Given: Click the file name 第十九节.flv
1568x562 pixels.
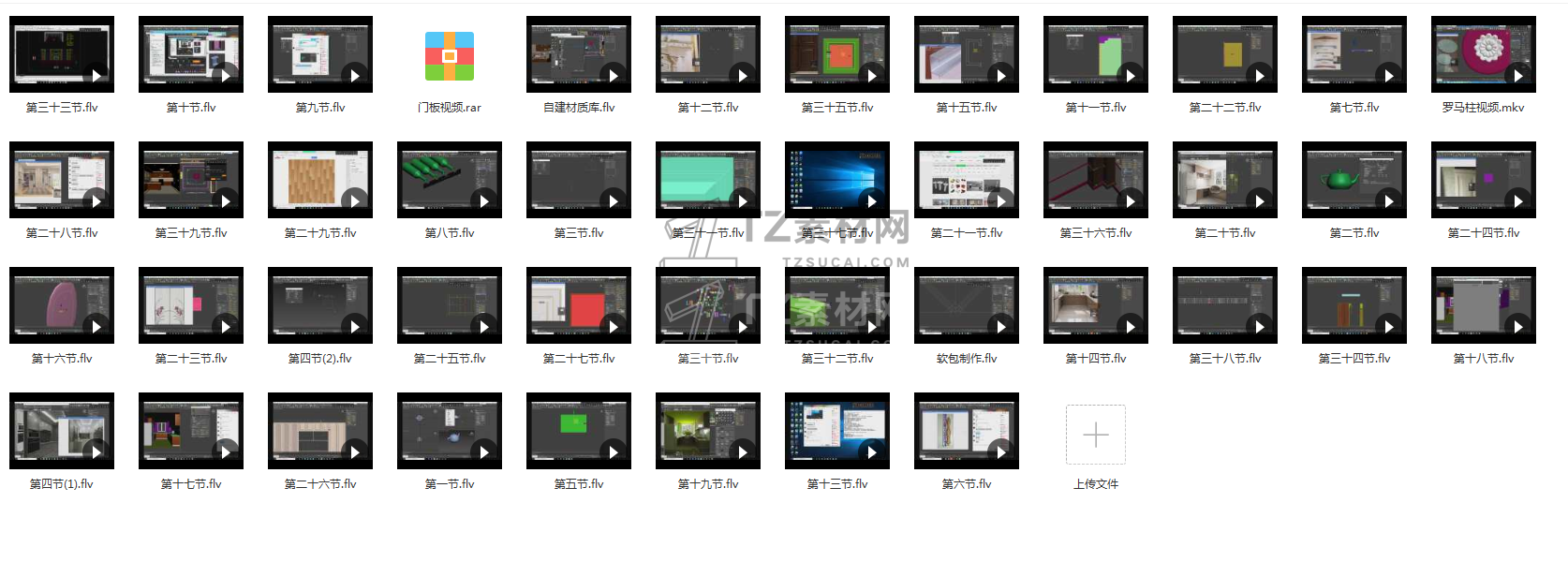Looking at the screenshot, I should click(x=708, y=484).
